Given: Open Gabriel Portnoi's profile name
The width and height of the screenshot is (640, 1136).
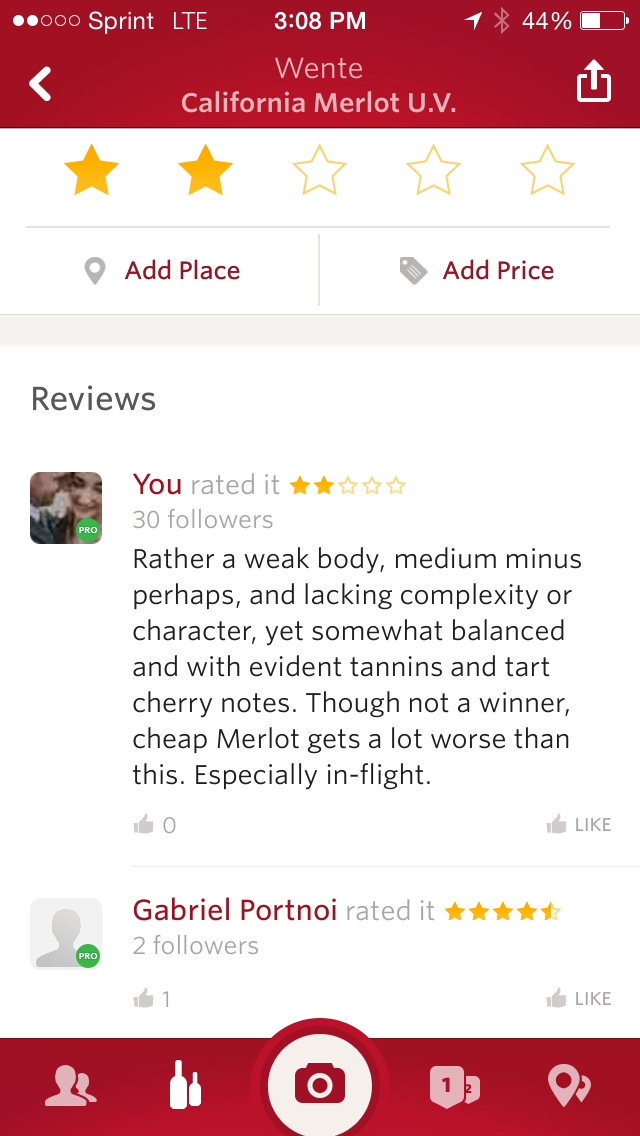Looking at the screenshot, I should 235,910.
